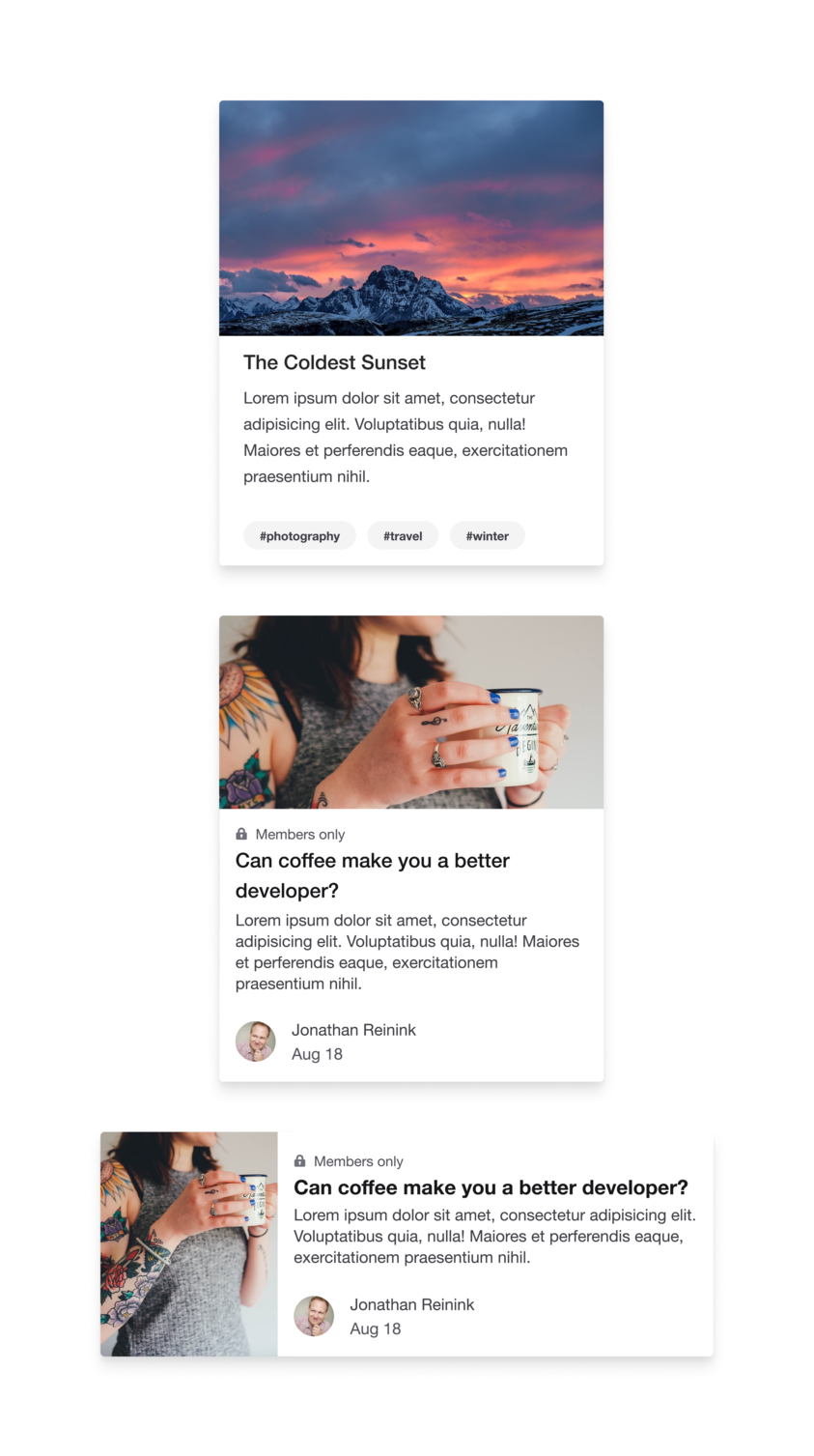Select the #photography tag
814x1456 pixels.
point(299,535)
